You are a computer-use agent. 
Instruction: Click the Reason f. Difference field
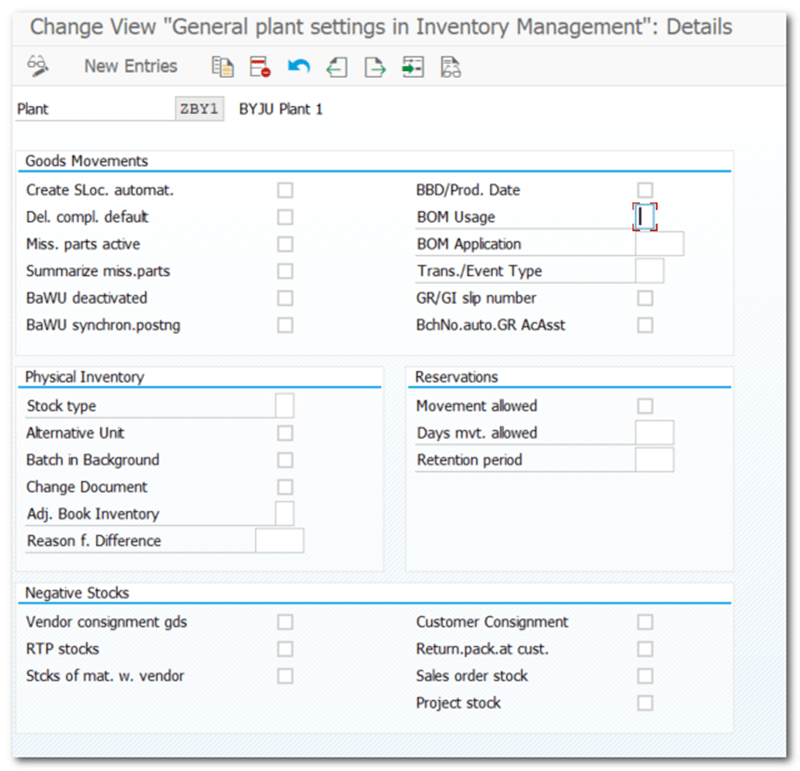tap(279, 541)
